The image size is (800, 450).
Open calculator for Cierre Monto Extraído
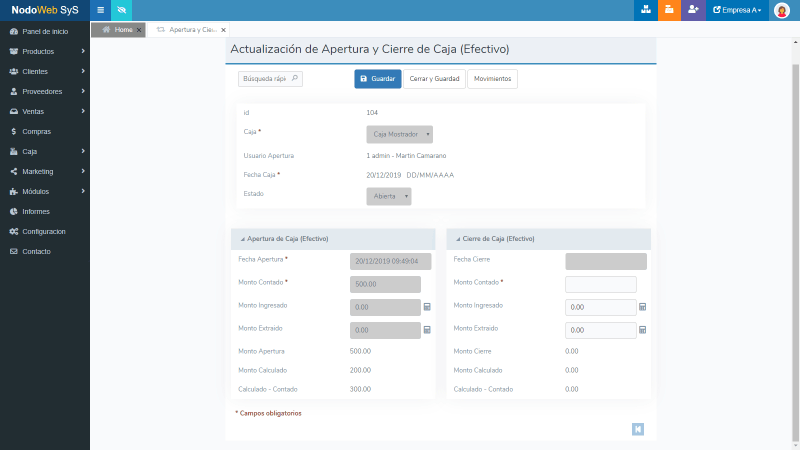tap(643, 329)
